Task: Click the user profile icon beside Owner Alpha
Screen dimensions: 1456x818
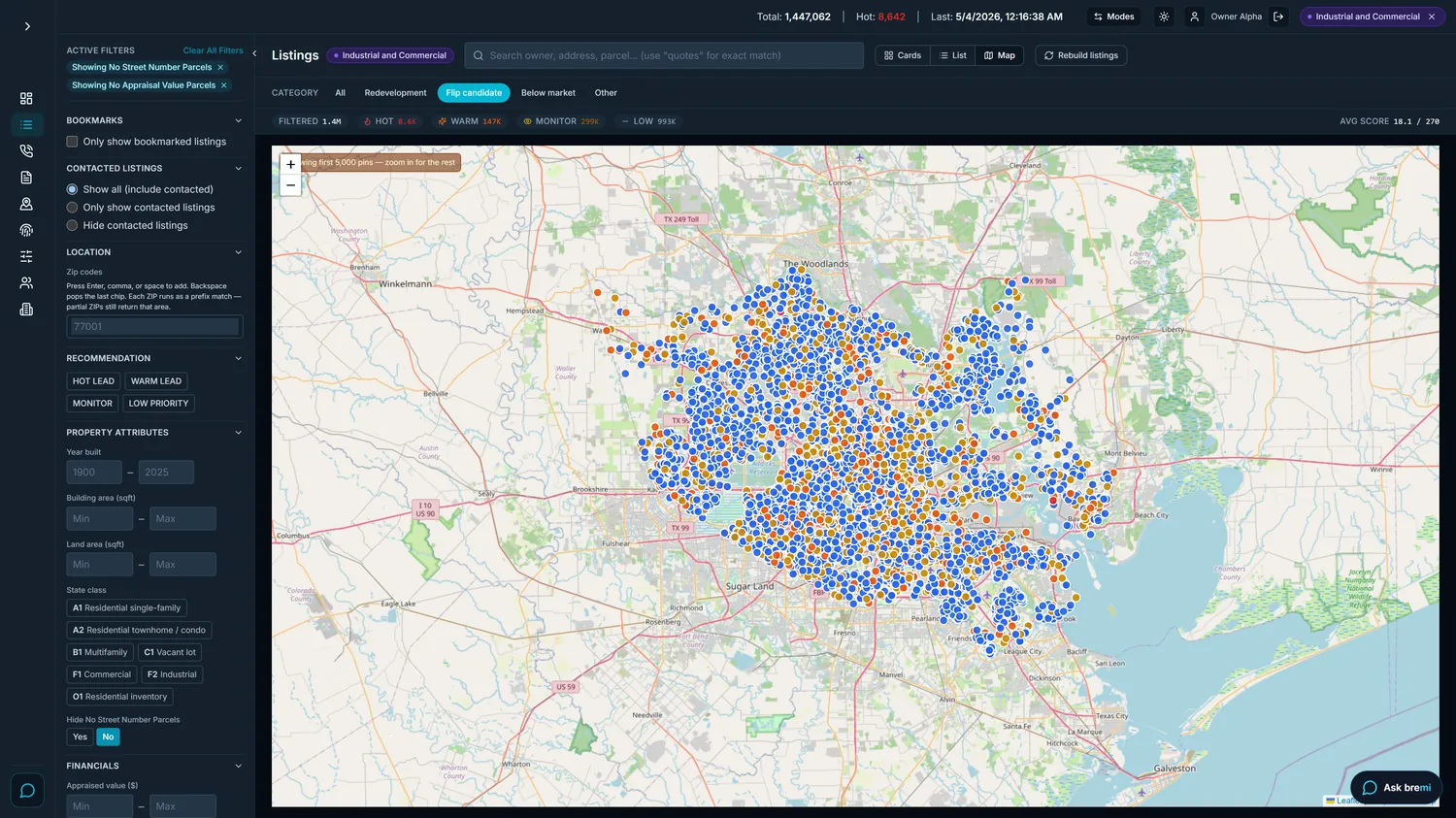Action: [x=1195, y=16]
